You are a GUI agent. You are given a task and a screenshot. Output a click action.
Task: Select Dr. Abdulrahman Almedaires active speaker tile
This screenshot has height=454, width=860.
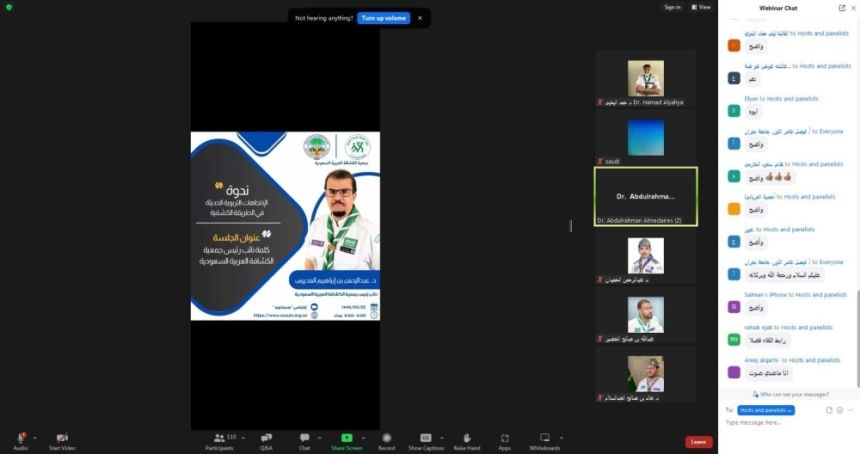646,196
